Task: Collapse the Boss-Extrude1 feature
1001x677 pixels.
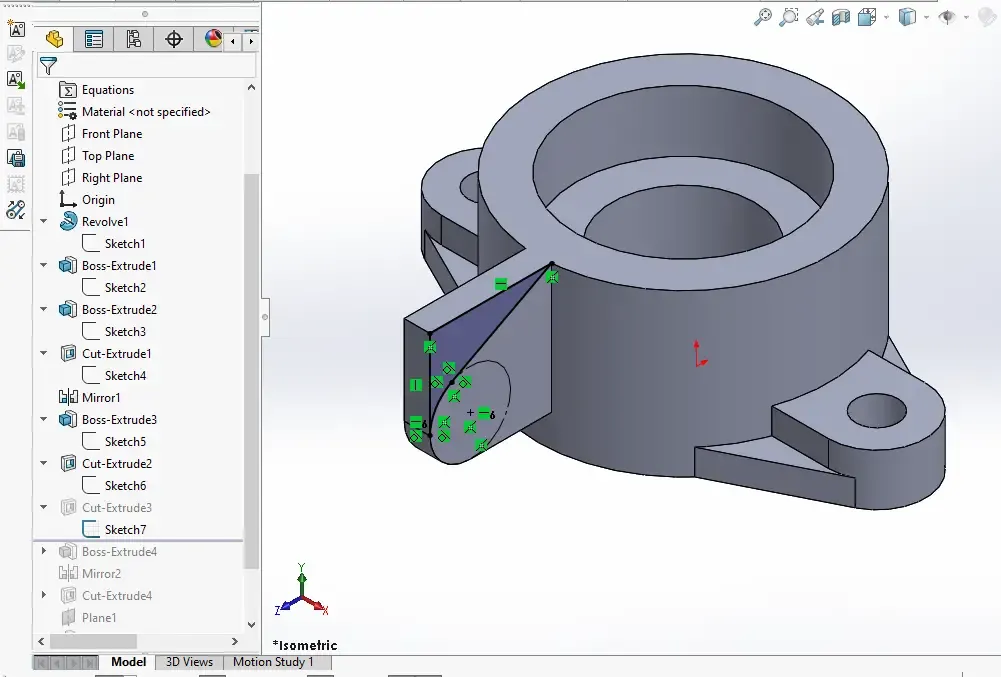Action: coord(43,266)
